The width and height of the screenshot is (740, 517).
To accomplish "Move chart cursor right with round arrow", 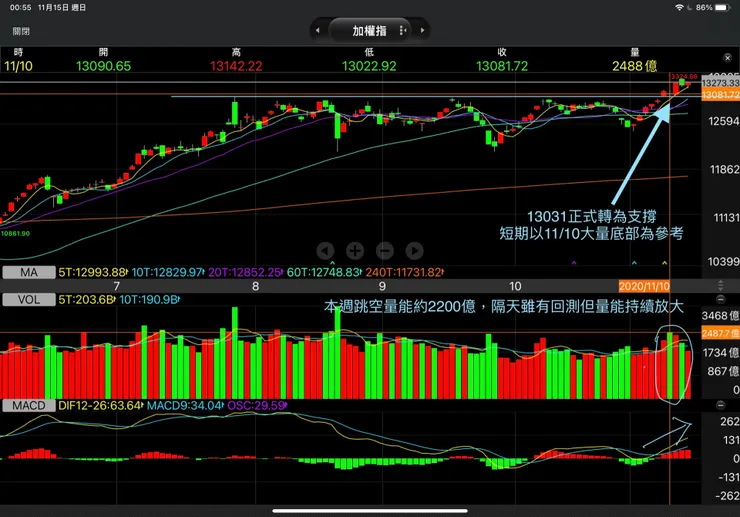I will pos(414,251).
